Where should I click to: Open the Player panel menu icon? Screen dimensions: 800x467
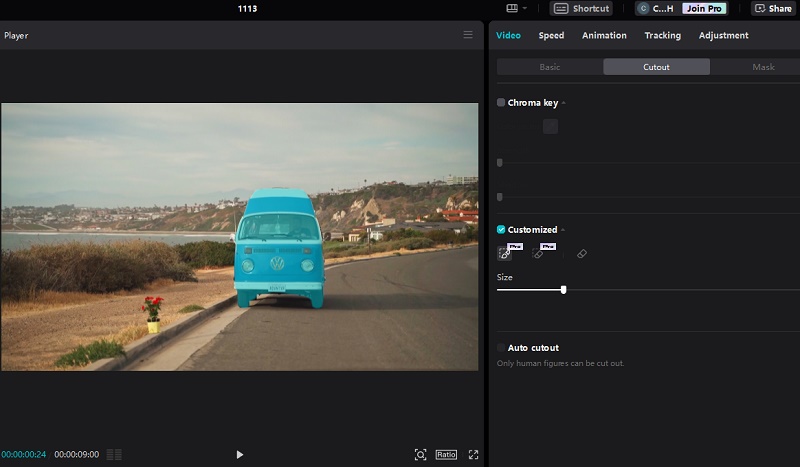[468, 35]
